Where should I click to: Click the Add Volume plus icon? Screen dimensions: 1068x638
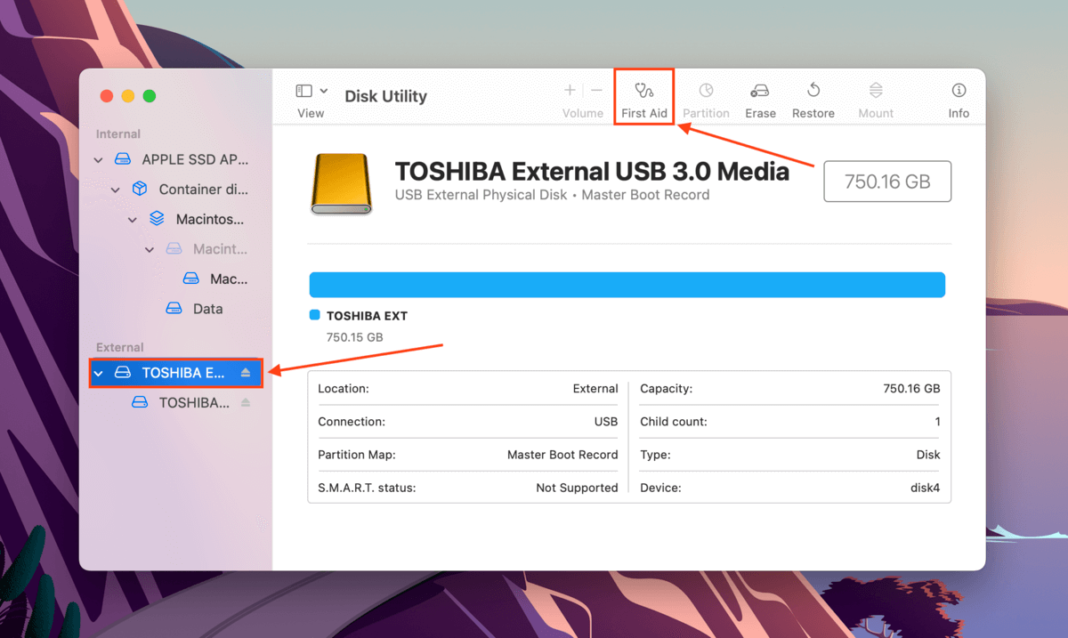pyautogui.click(x=568, y=91)
